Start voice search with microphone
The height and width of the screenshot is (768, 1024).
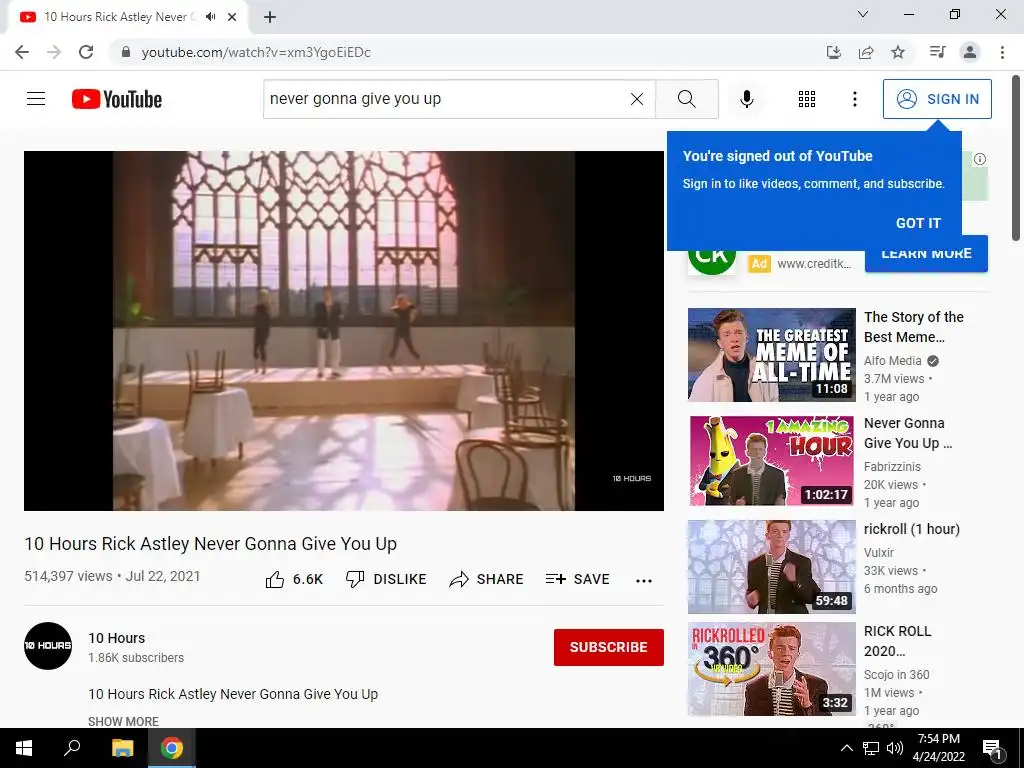coord(747,99)
